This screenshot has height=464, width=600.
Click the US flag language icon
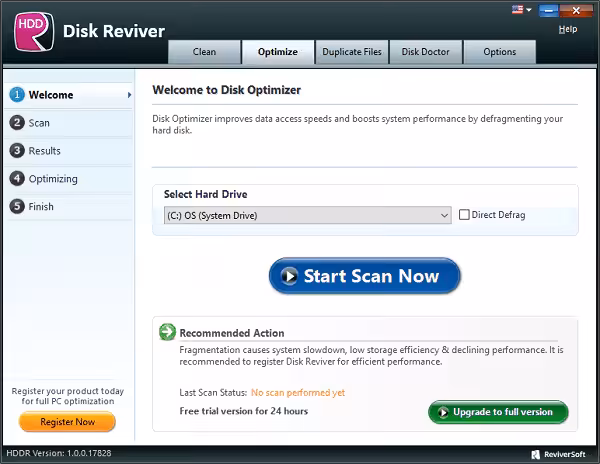(516, 10)
